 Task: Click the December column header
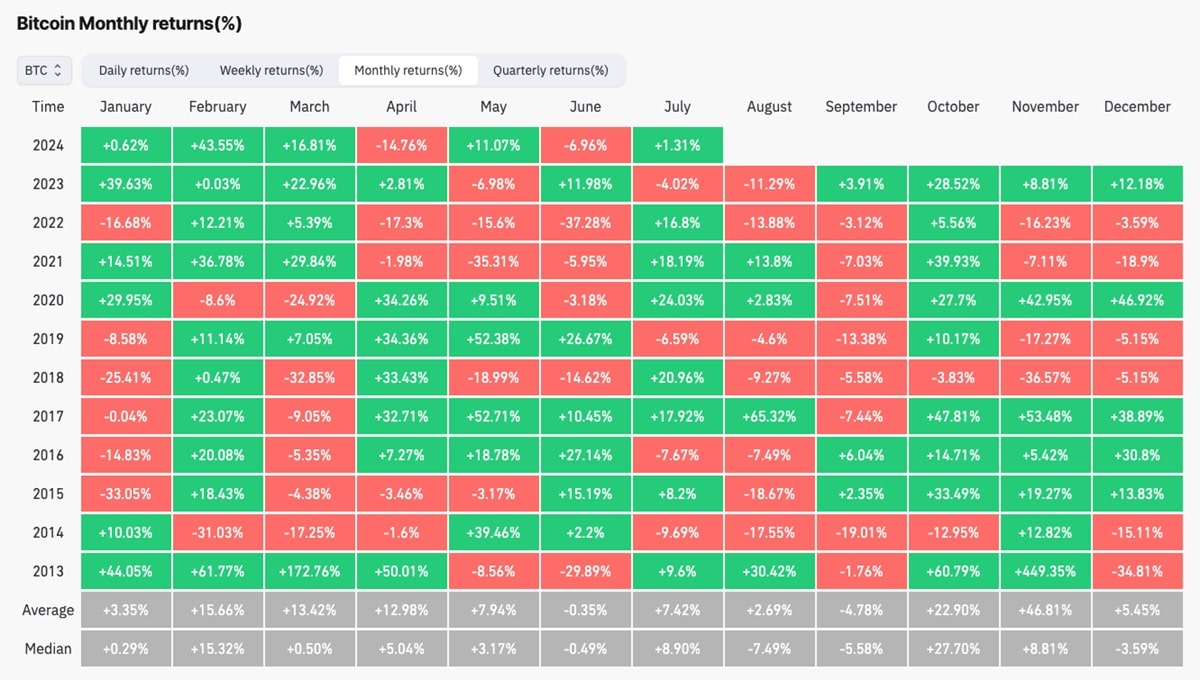coord(1137,107)
